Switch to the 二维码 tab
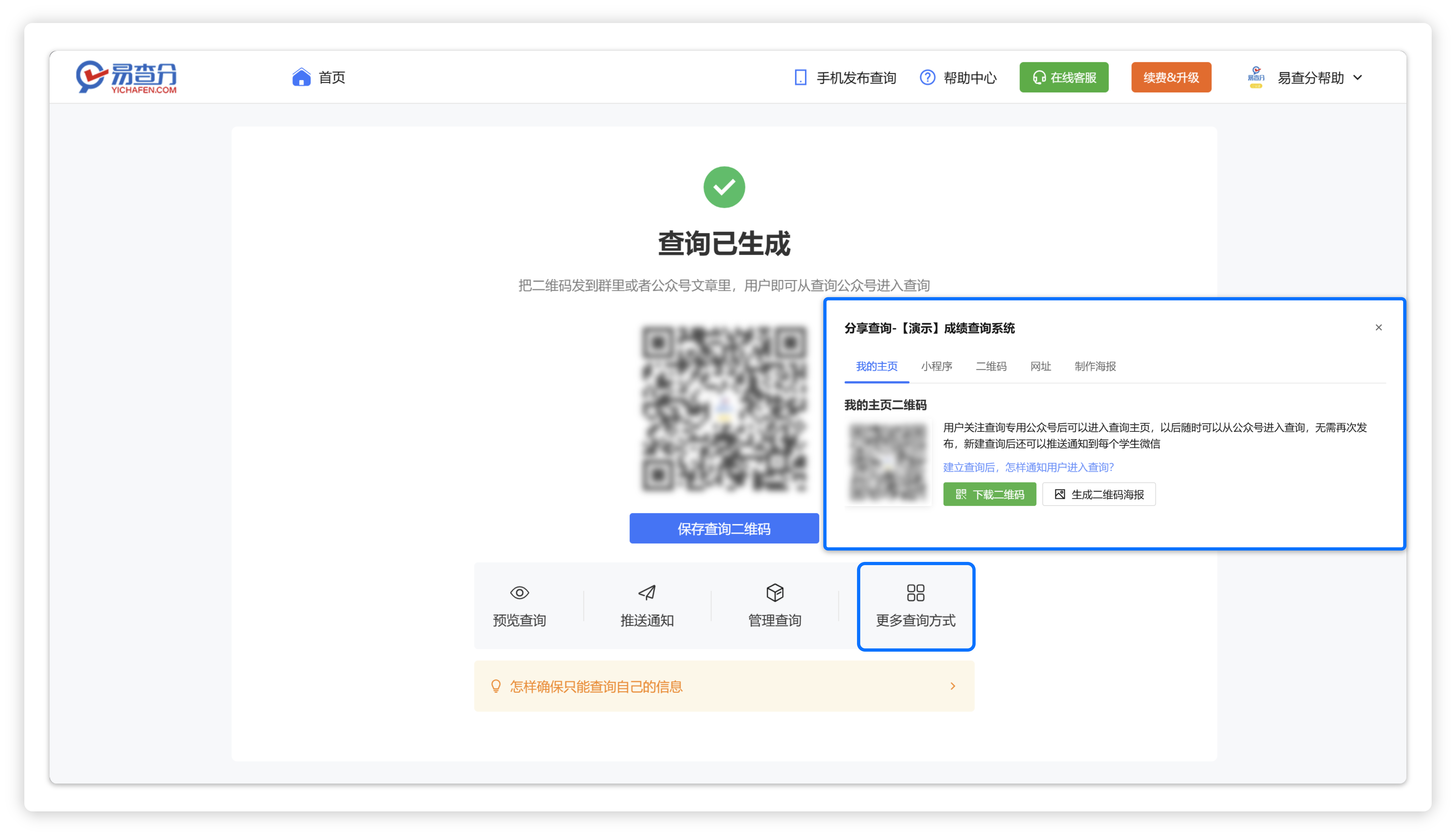Viewport: 1456px width, 837px height. 991,366
